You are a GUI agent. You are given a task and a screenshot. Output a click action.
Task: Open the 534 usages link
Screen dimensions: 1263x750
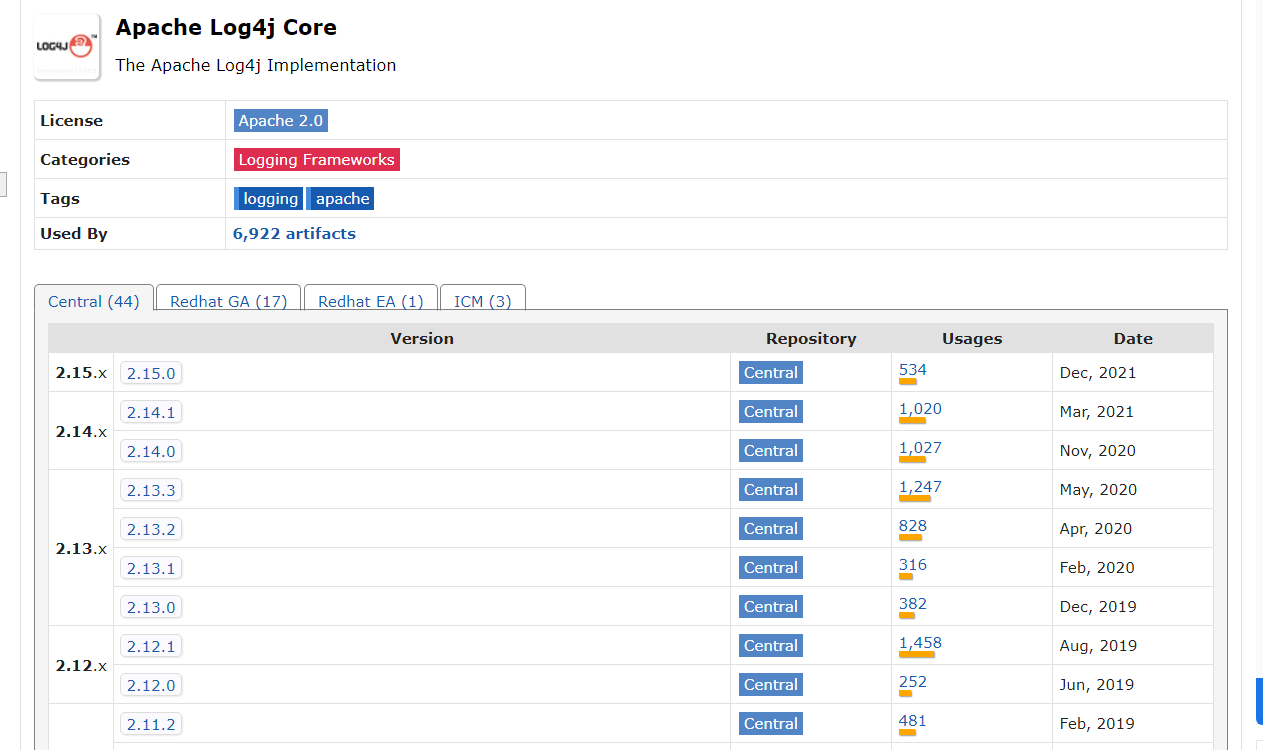pyautogui.click(x=913, y=370)
